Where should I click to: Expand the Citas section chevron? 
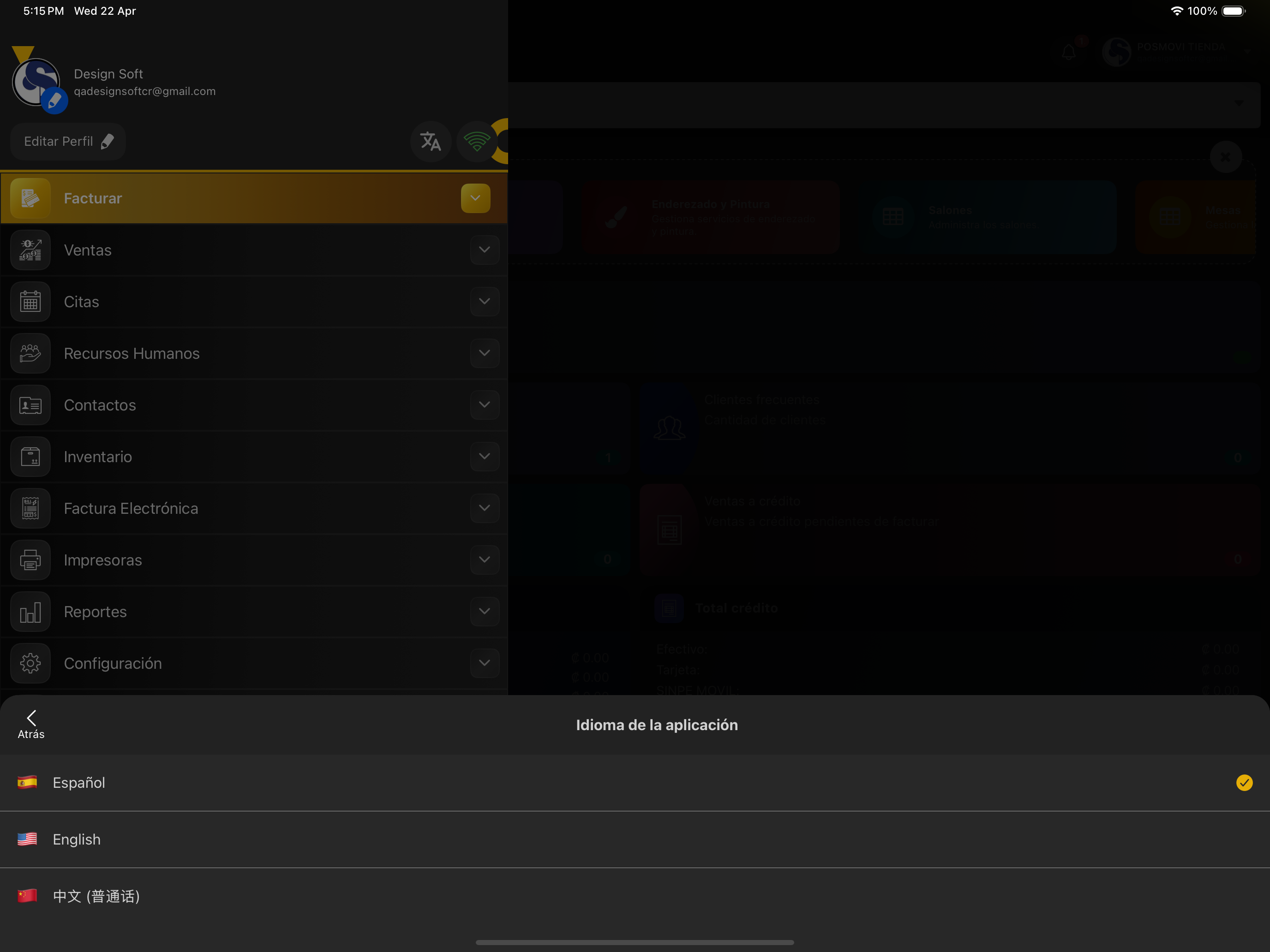pyautogui.click(x=485, y=301)
